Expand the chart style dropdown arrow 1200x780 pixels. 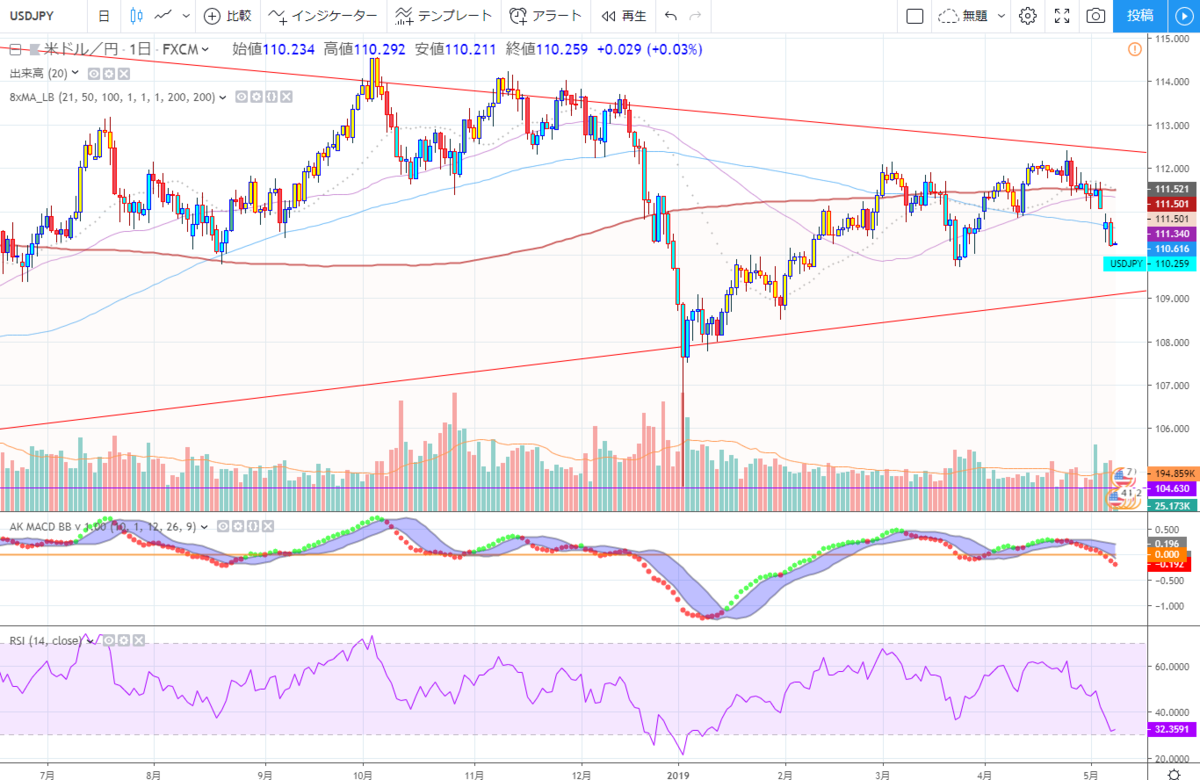pos(187,16)
